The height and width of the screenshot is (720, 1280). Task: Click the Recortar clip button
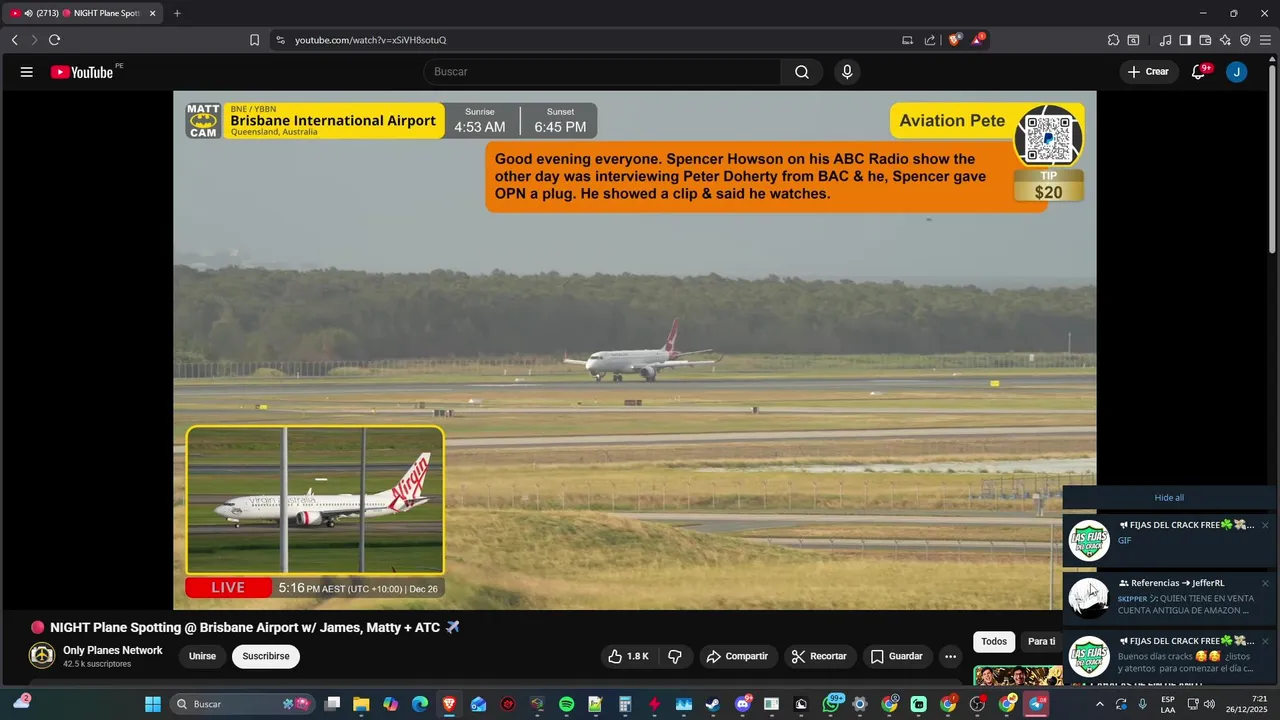[820, 657]
